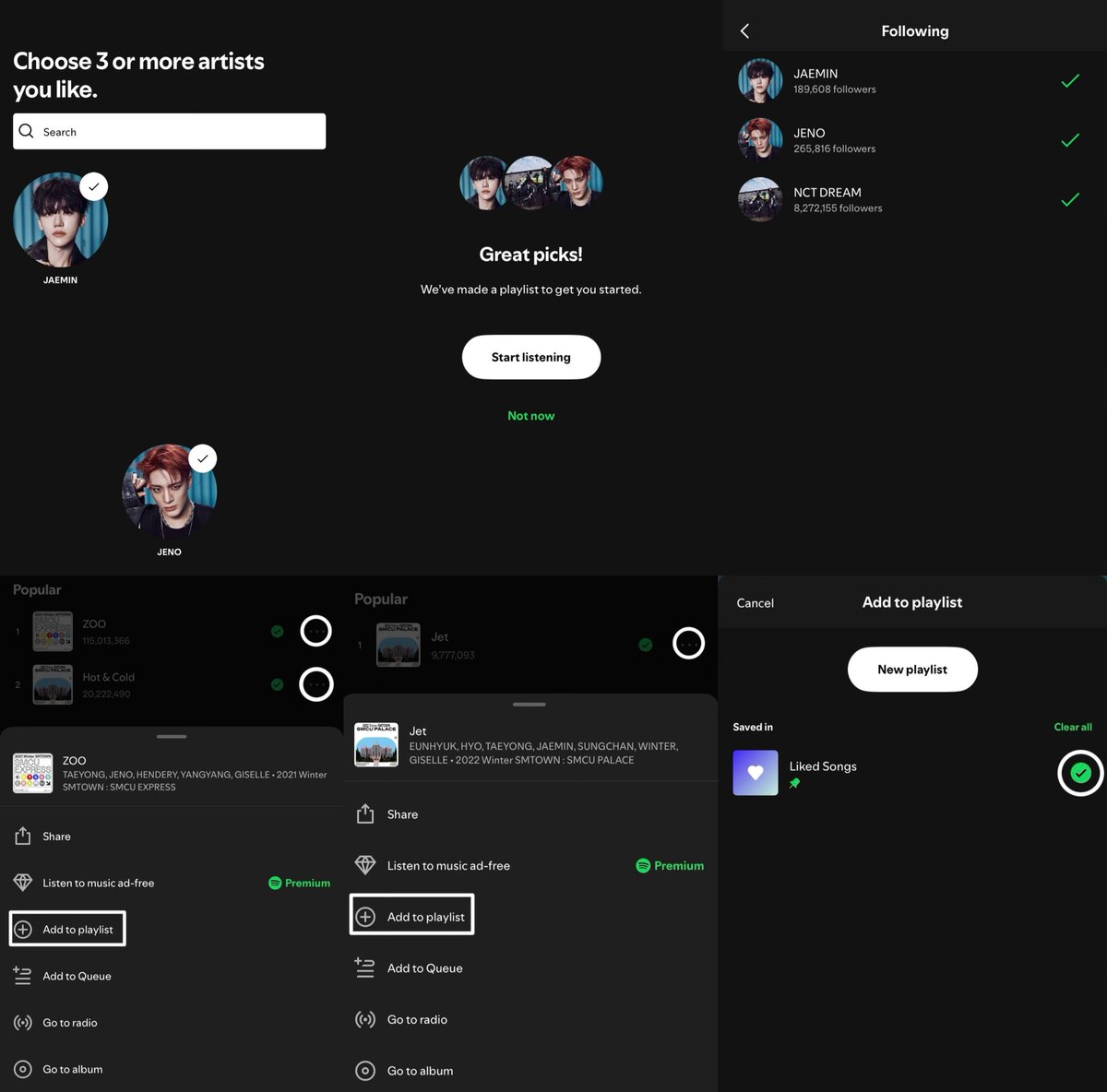Click share icon in the ZOO menu
Screen dimensions: 1107x1092
23,836
